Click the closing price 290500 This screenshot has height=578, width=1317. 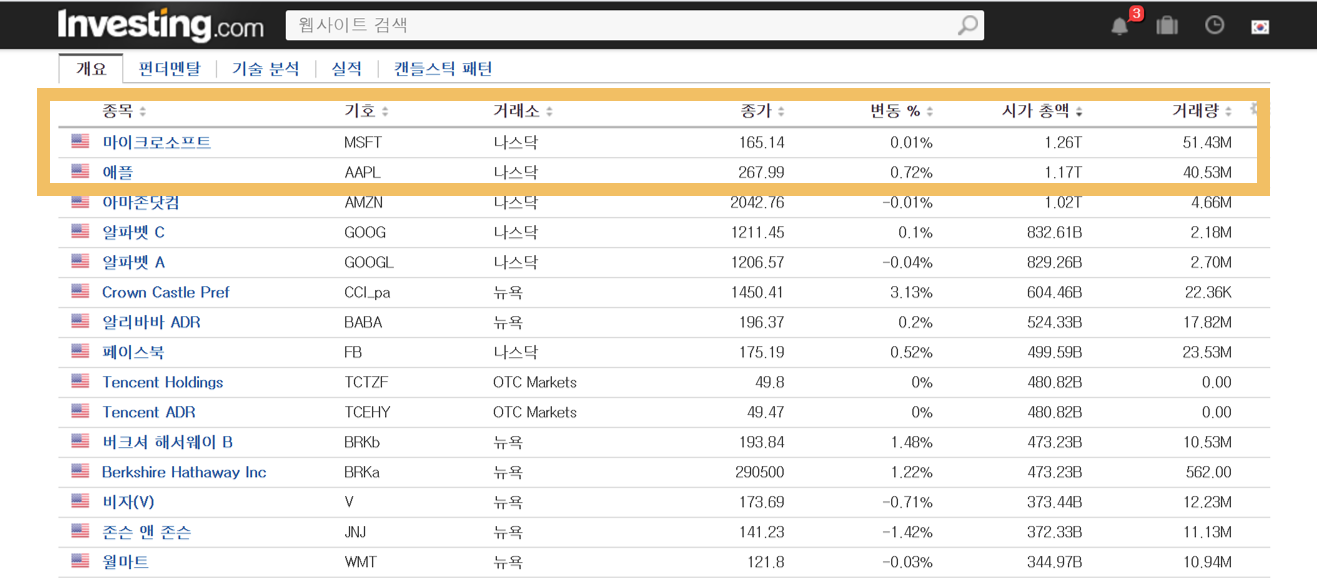coord(760,472)
